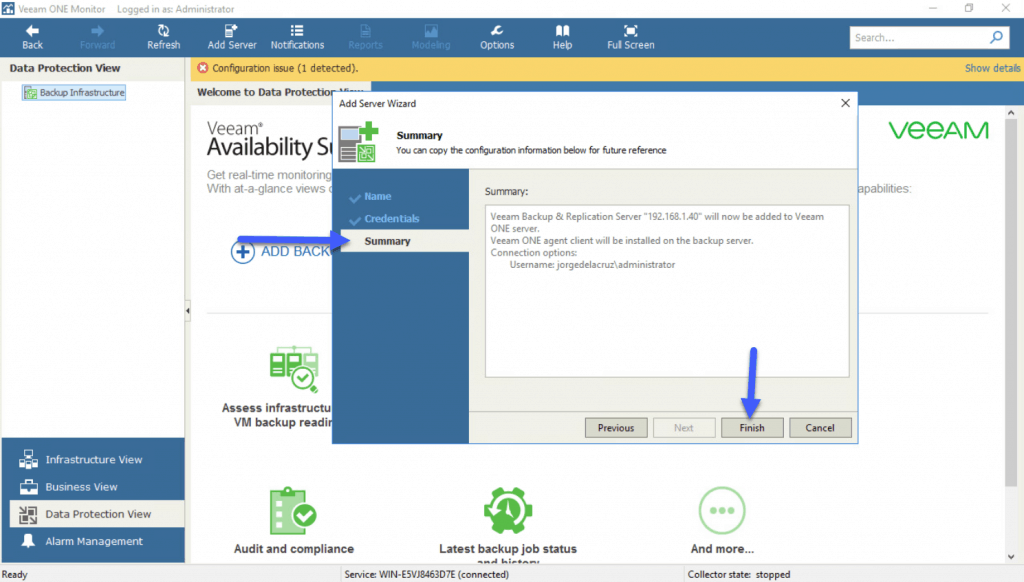Go to the Credentials wizard step

click(x=391, y=219)
